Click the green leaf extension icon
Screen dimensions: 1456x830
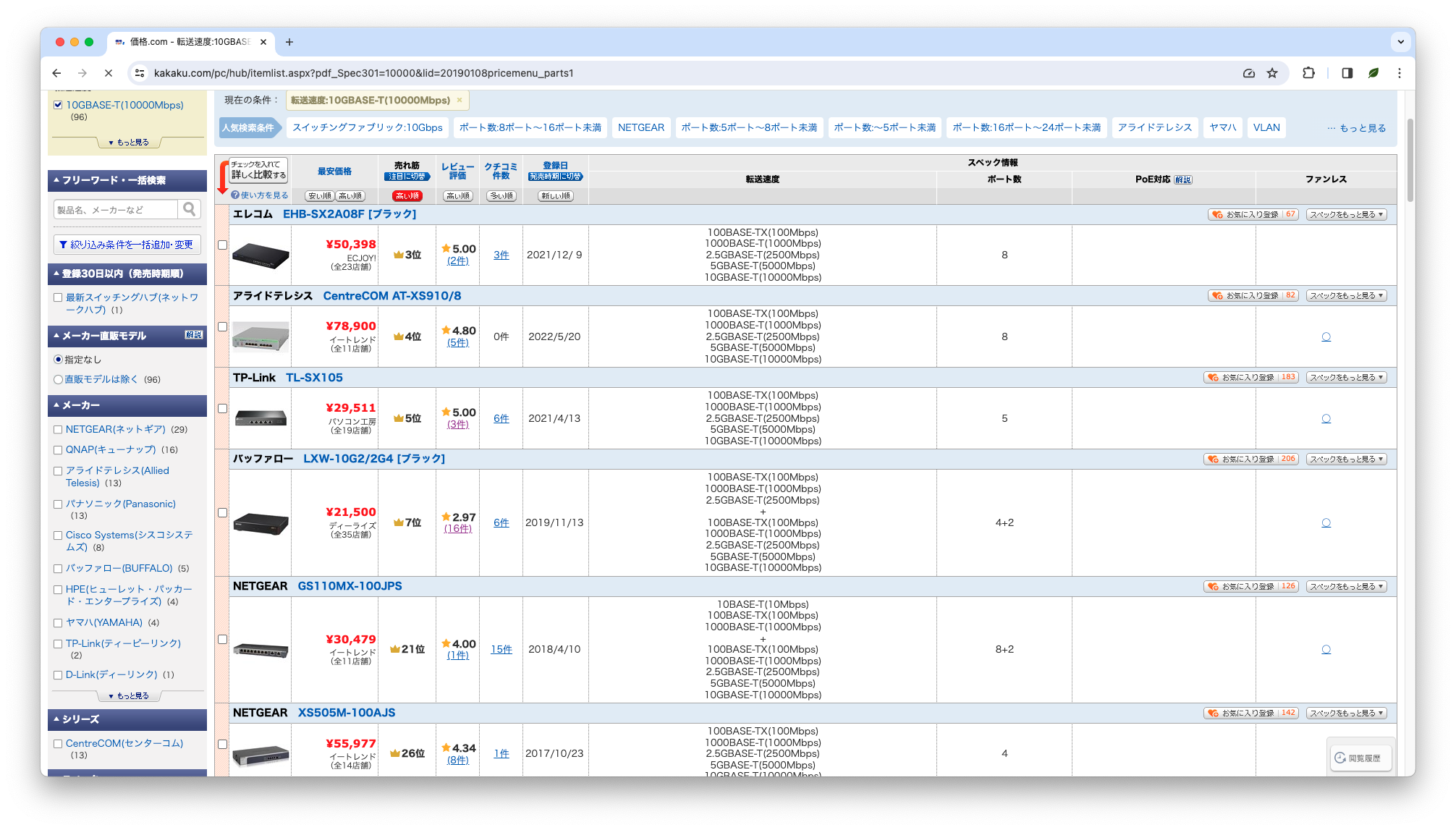click(x=1373, y=73)
